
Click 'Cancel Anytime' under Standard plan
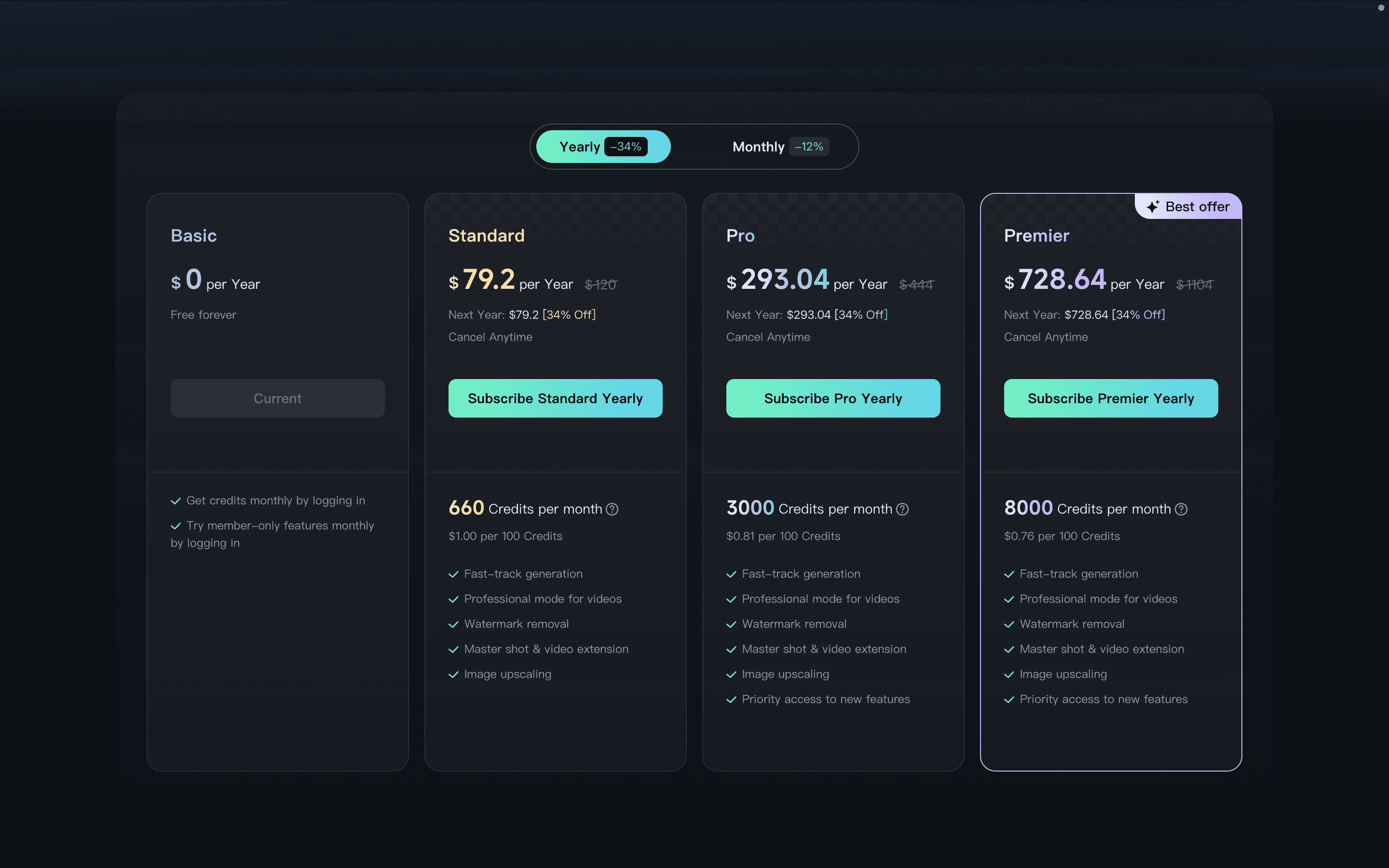pyautogui.click(x=490, y=337)
